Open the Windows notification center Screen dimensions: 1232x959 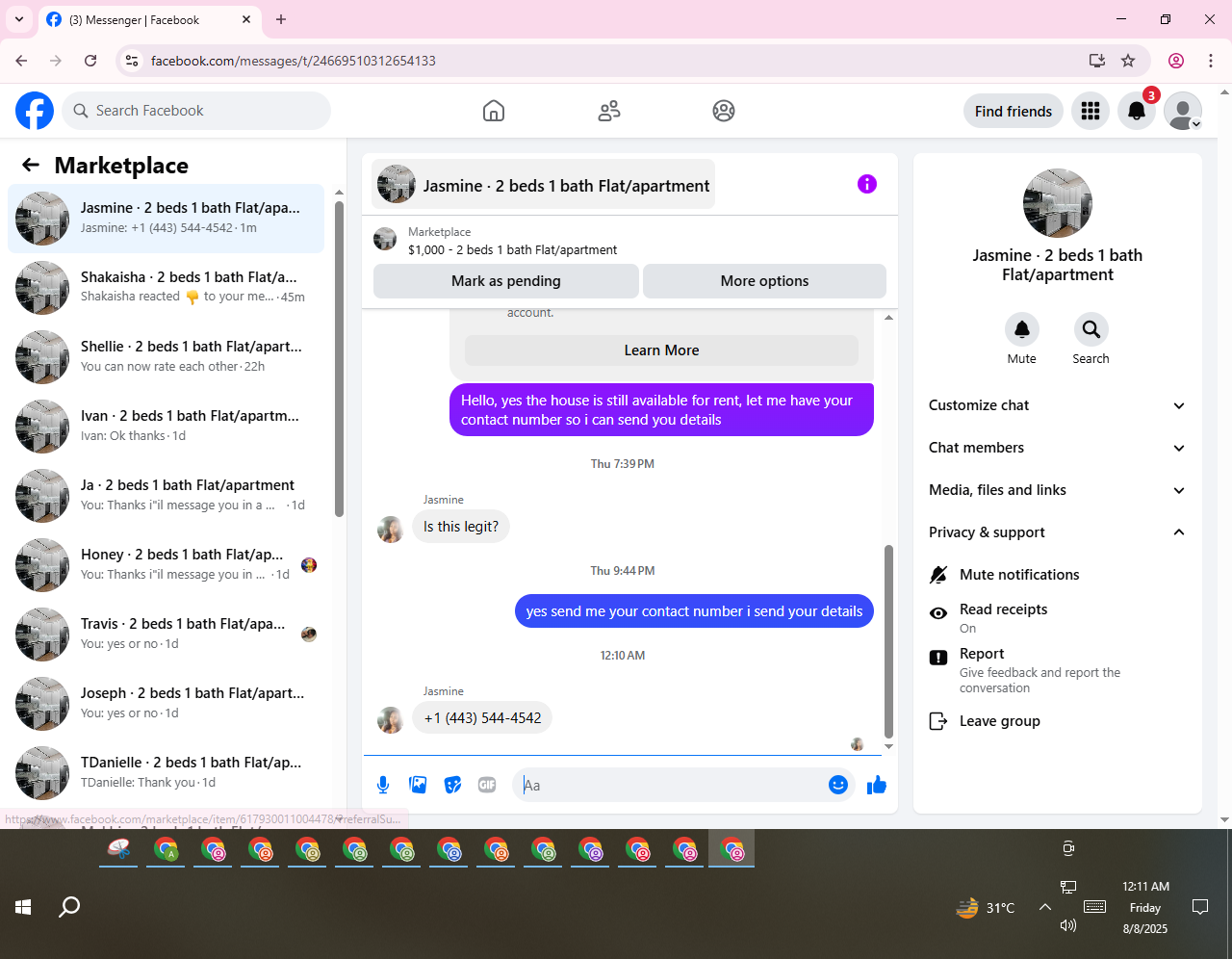[x=1200, y=907]
